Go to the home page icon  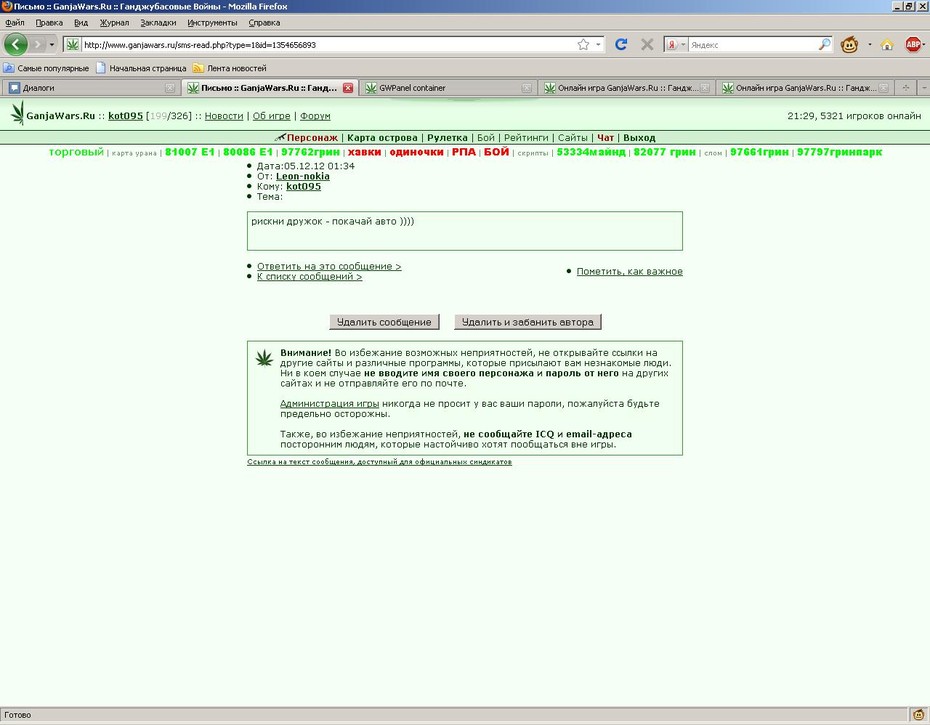[887, 45]
